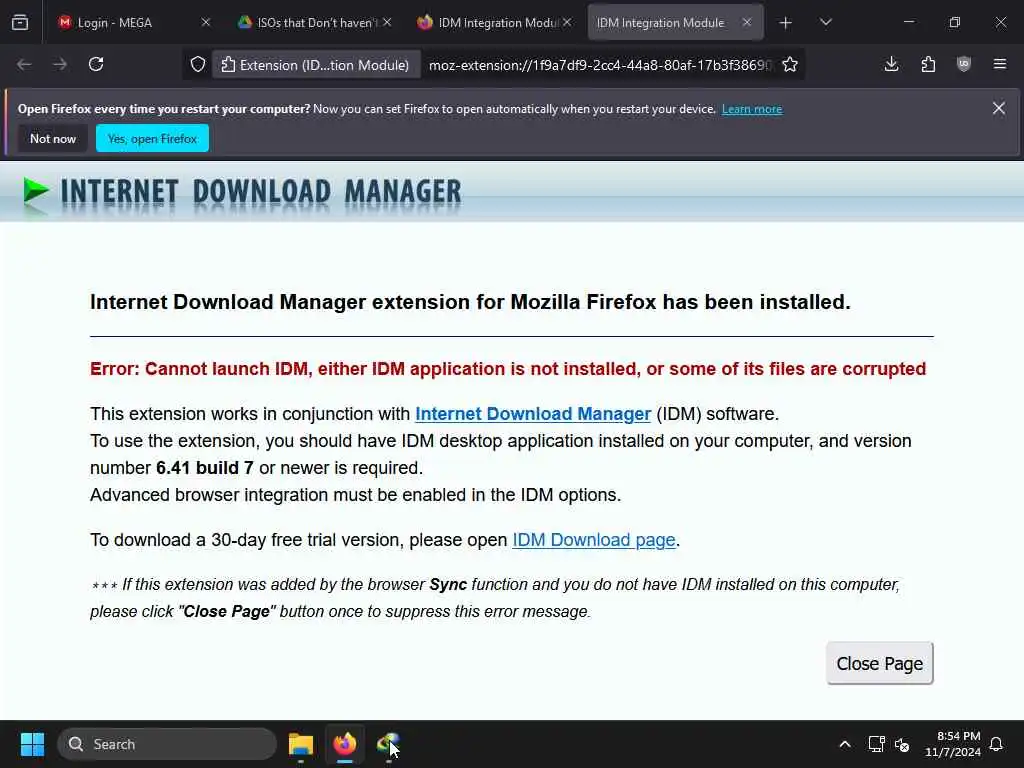This screenshot has width=1024, height=768.
Task: Select the active IDM Integration Module tab
Action: [675, 22]
